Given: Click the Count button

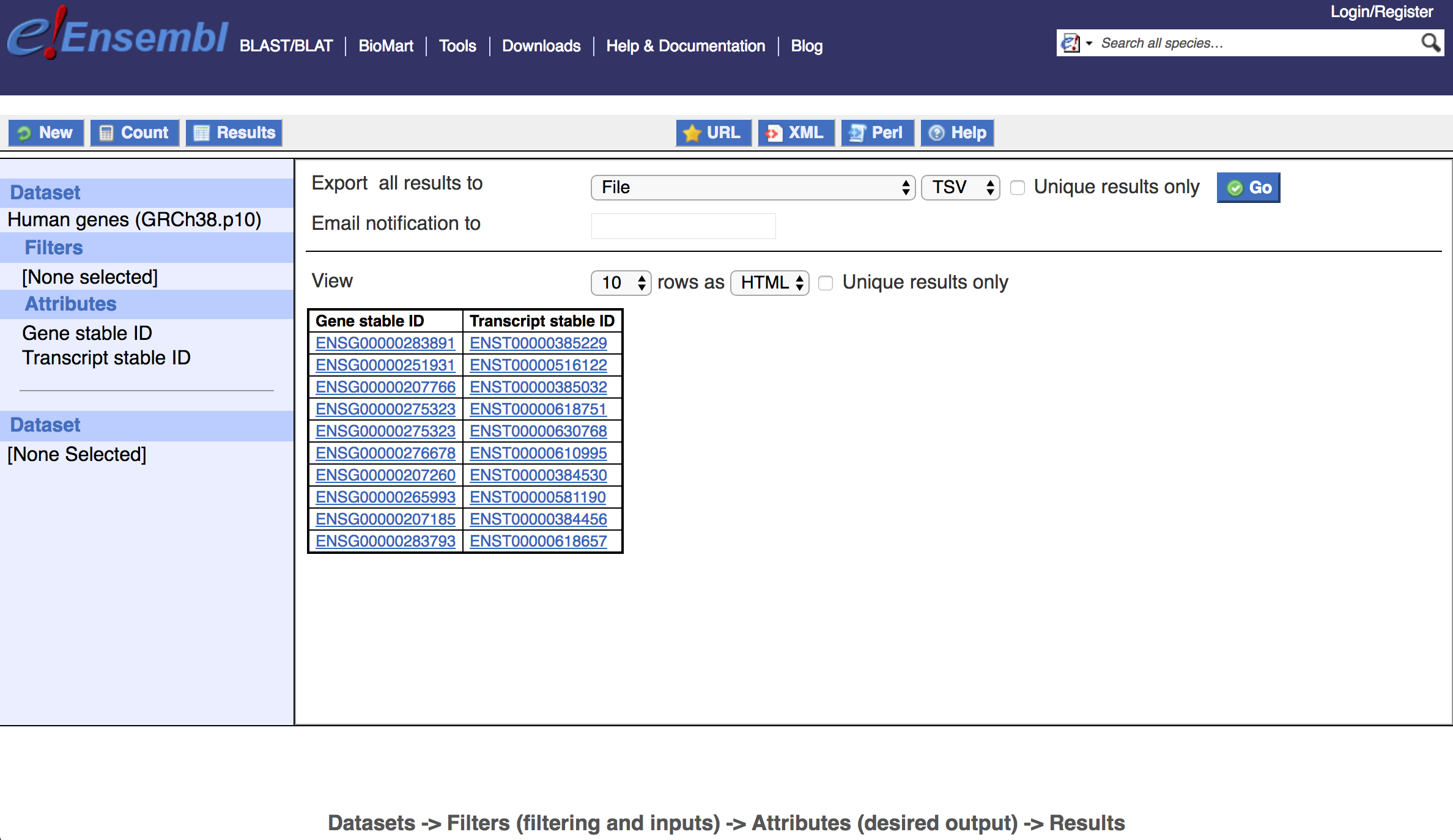Looking at the screenshot, I should [x=135, y=133].
